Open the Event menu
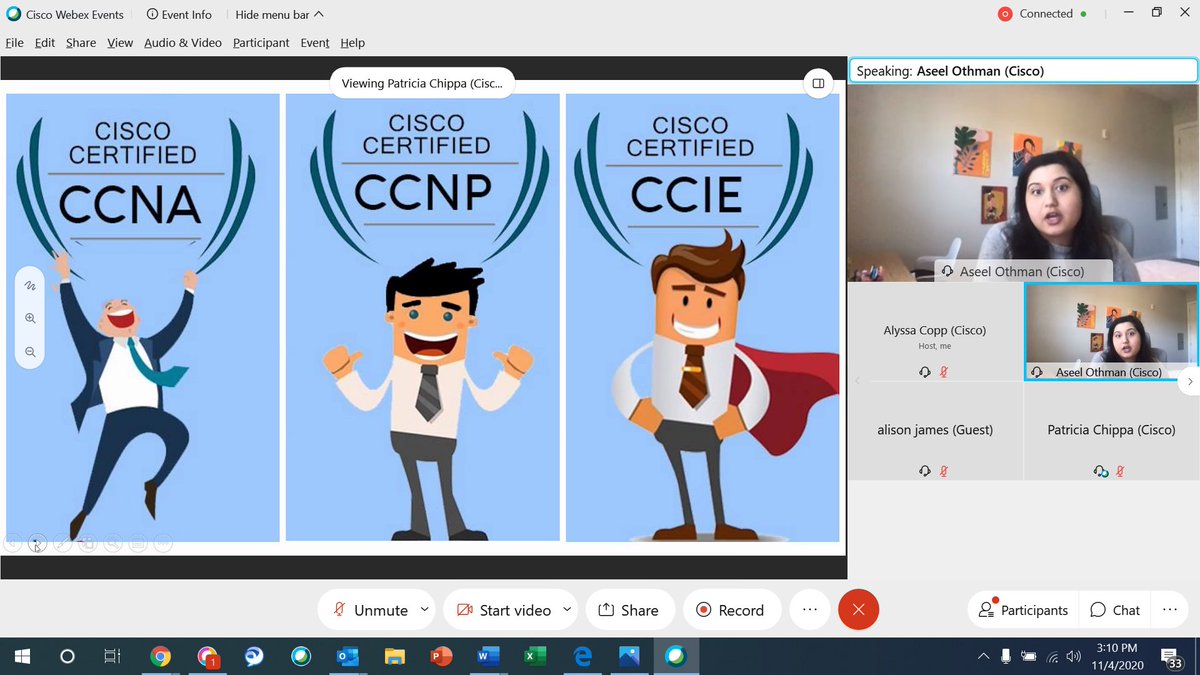This screenshot has width=1200, height=675. 315,43
